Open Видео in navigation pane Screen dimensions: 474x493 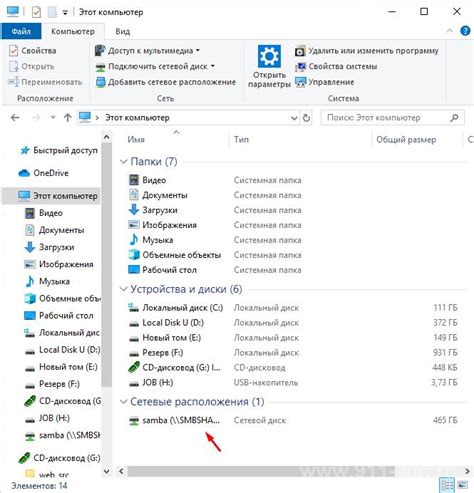click(44, 213)
